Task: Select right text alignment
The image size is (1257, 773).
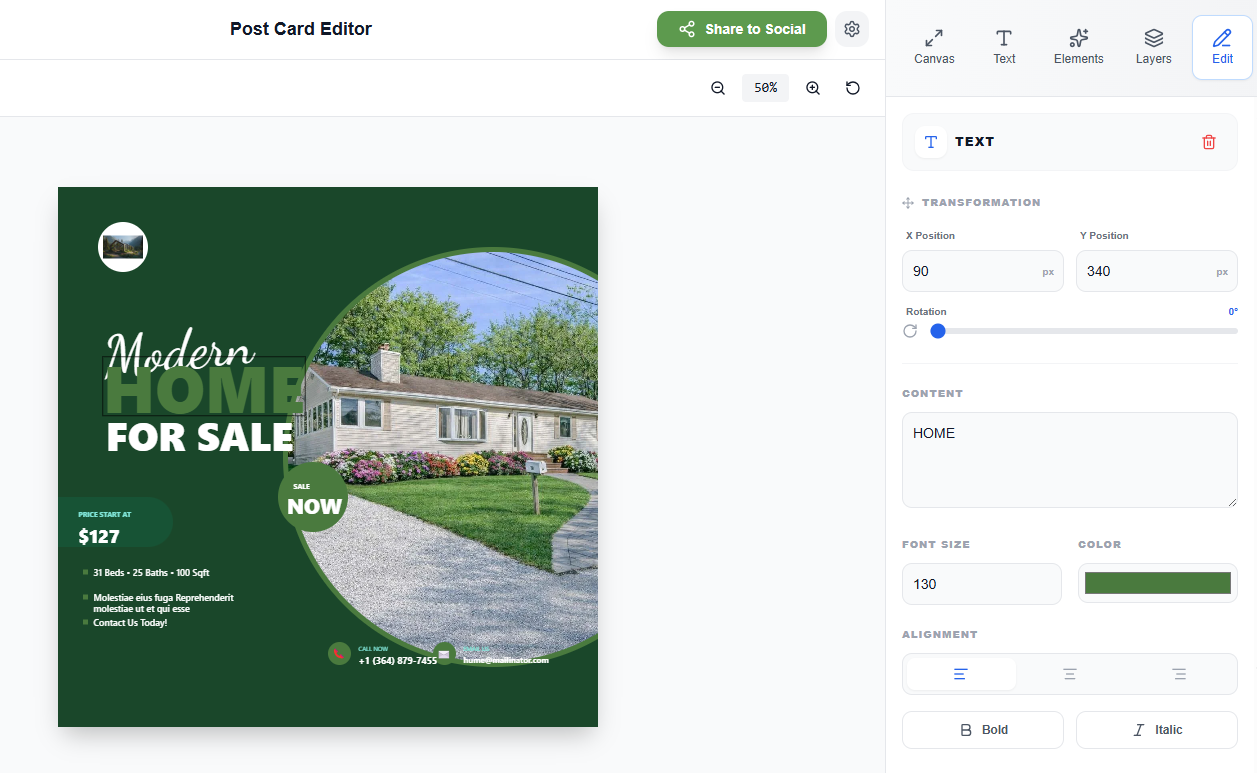Action: pos(1180,674)
